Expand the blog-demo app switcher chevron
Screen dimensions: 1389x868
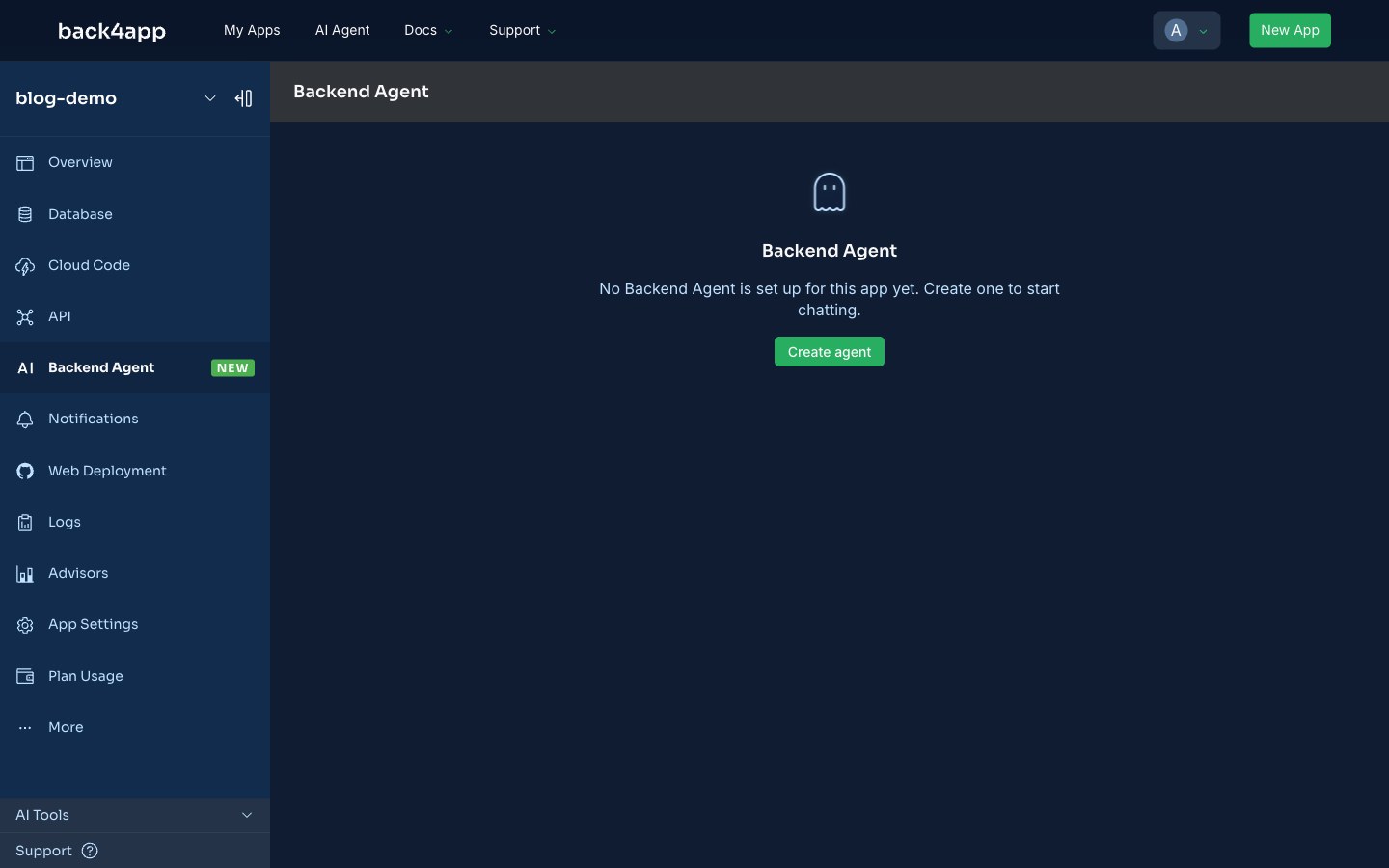[210, 98]
